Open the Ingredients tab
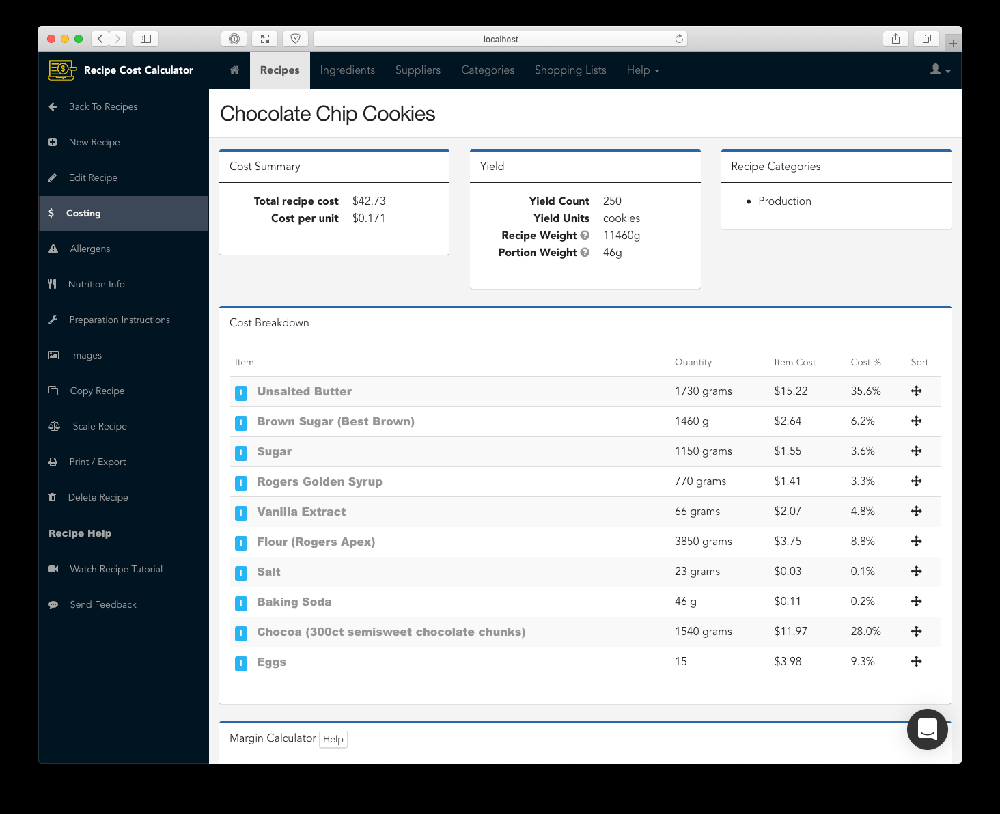The width and height of the screenshot is (1000, 814). pyautogui.click(x=347, y=70)
